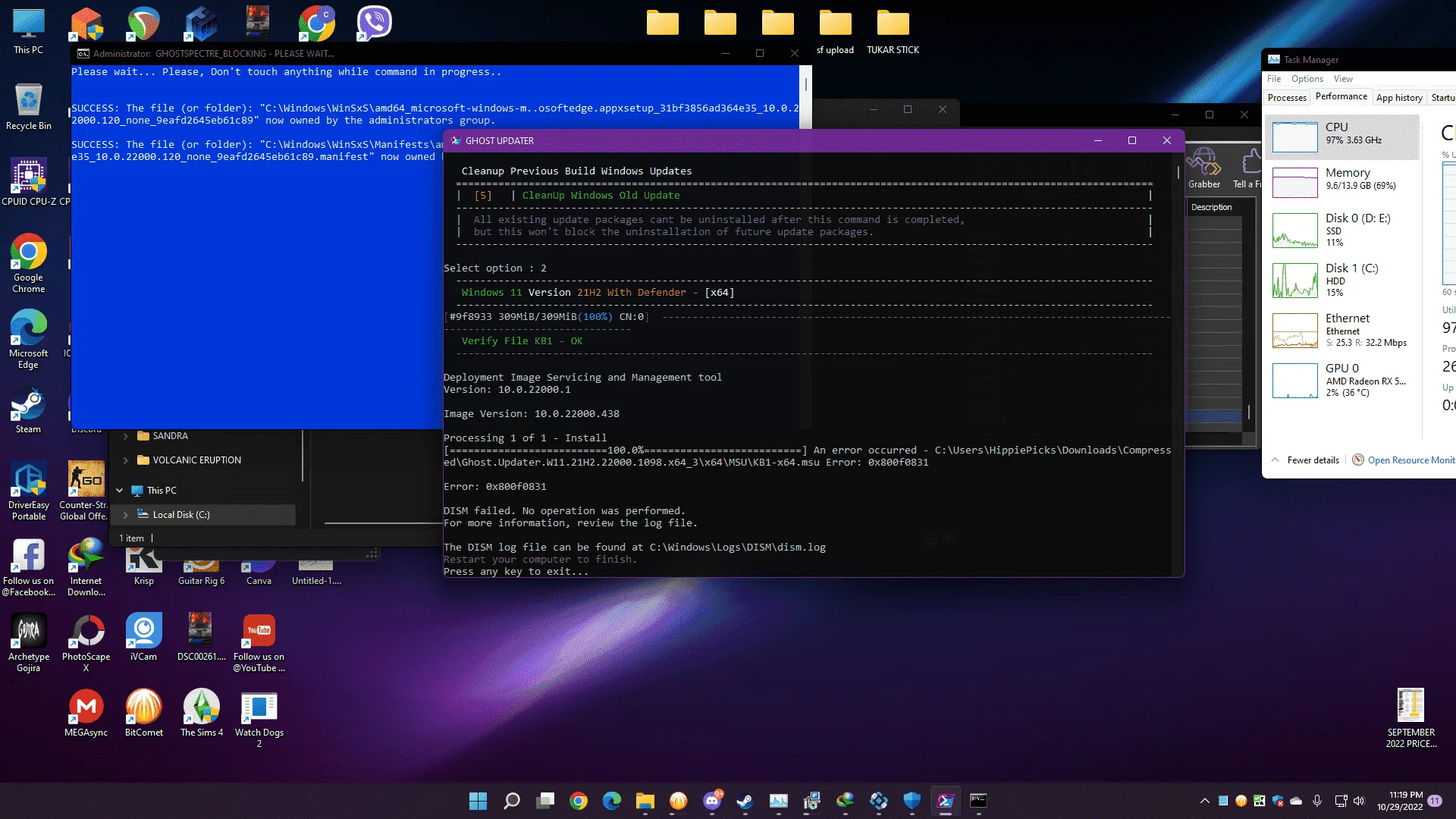Screen dimensions: 1456x819
Task: Expand the VOLCANIC ERUPTION folder node
Action: pos(126,460)
